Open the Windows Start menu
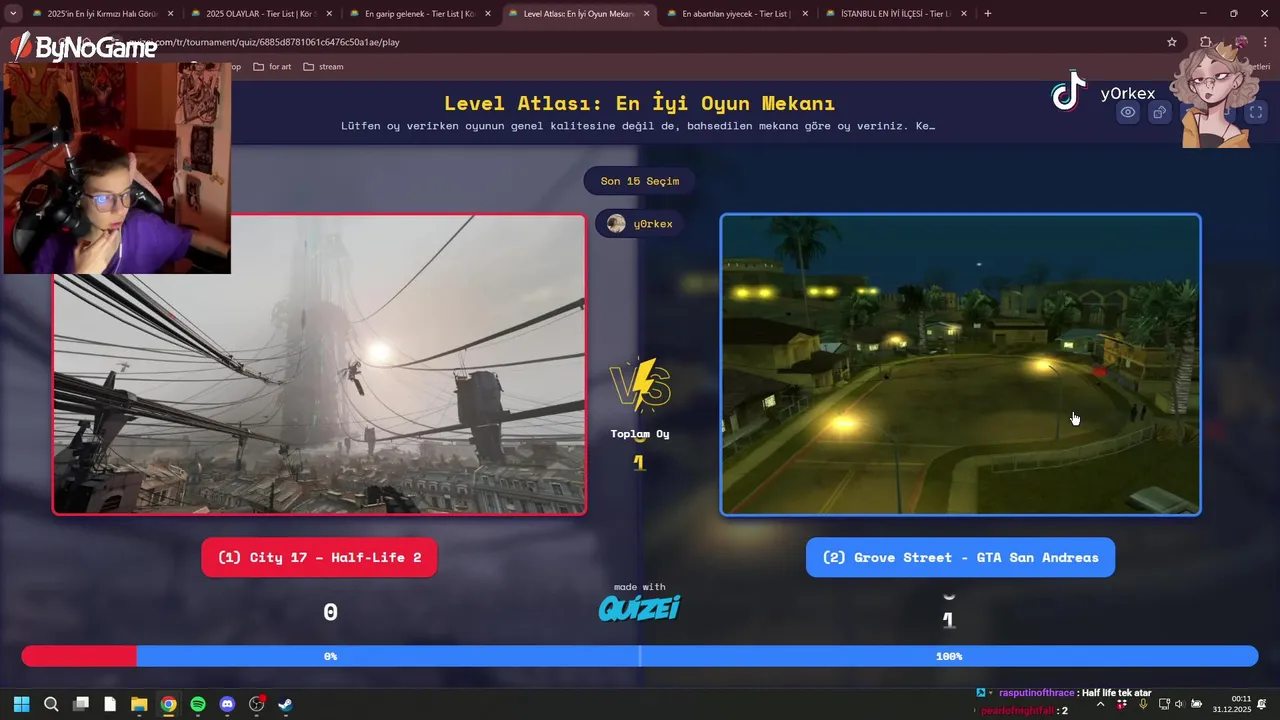 (x=22, y=704)
